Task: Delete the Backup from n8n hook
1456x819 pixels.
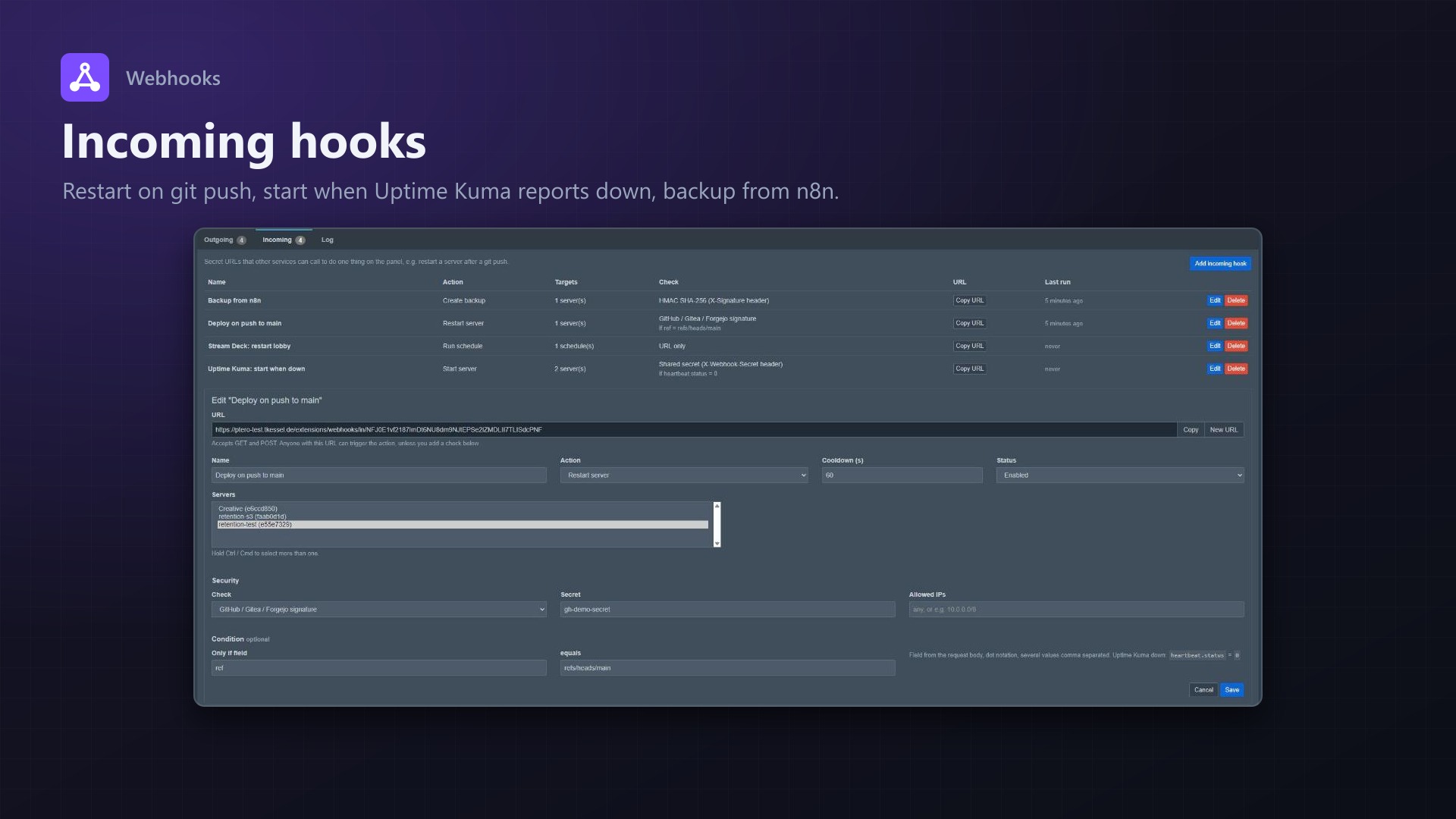Action: [x=1236, y=300]
